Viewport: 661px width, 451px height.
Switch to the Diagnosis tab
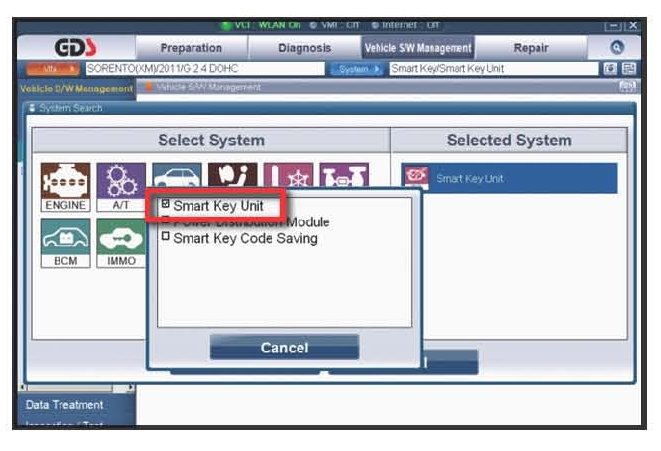tap(305, 48)
